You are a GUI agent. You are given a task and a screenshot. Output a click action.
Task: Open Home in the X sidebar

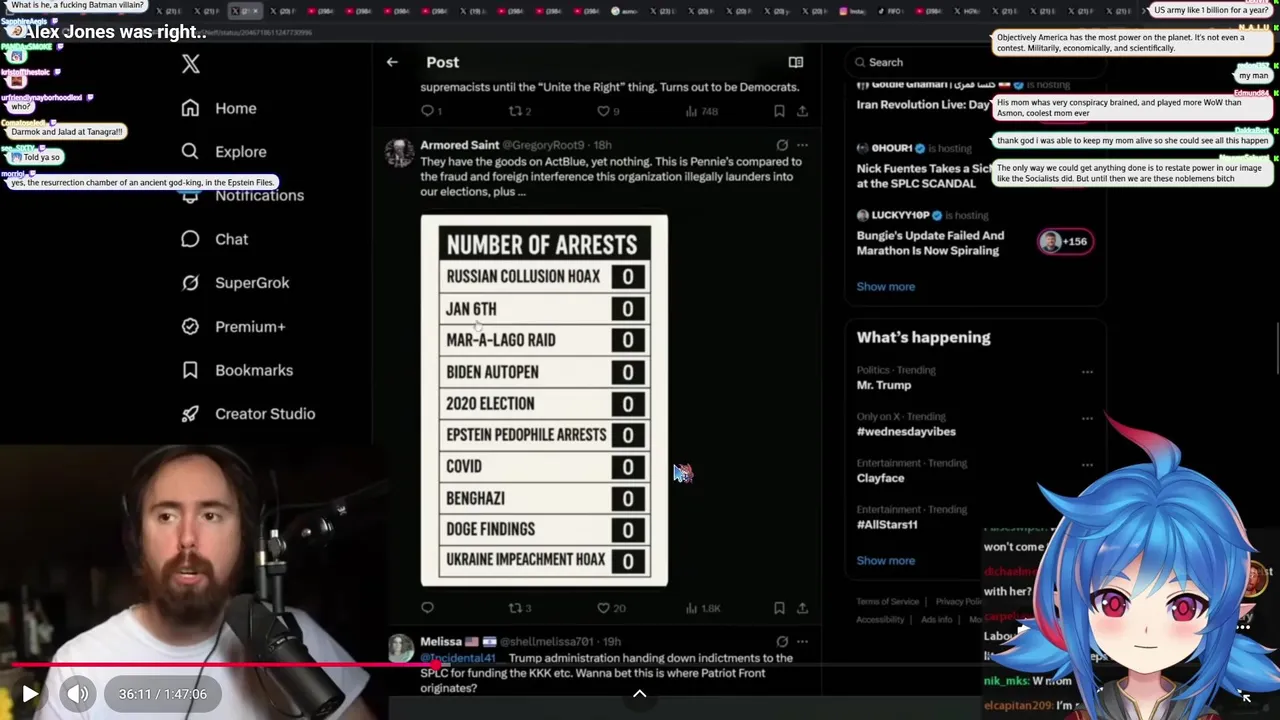tap(235, 108)
